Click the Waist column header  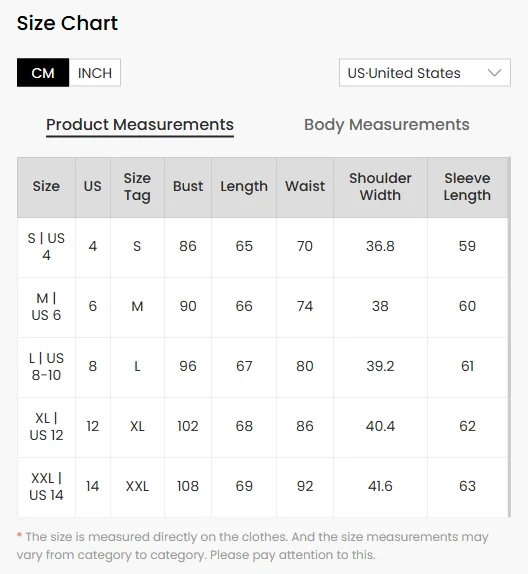(305, 186)
